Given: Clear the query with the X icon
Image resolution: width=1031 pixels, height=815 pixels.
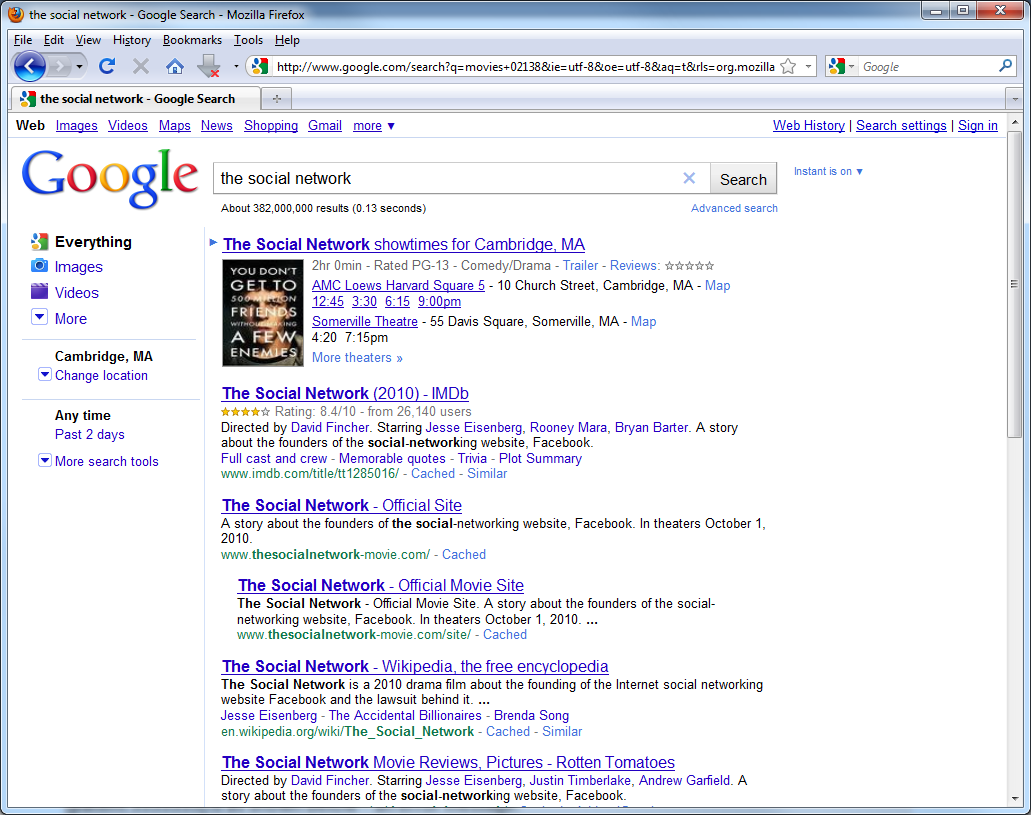Looking at the screenshot, I should click(x=689, y=178).
